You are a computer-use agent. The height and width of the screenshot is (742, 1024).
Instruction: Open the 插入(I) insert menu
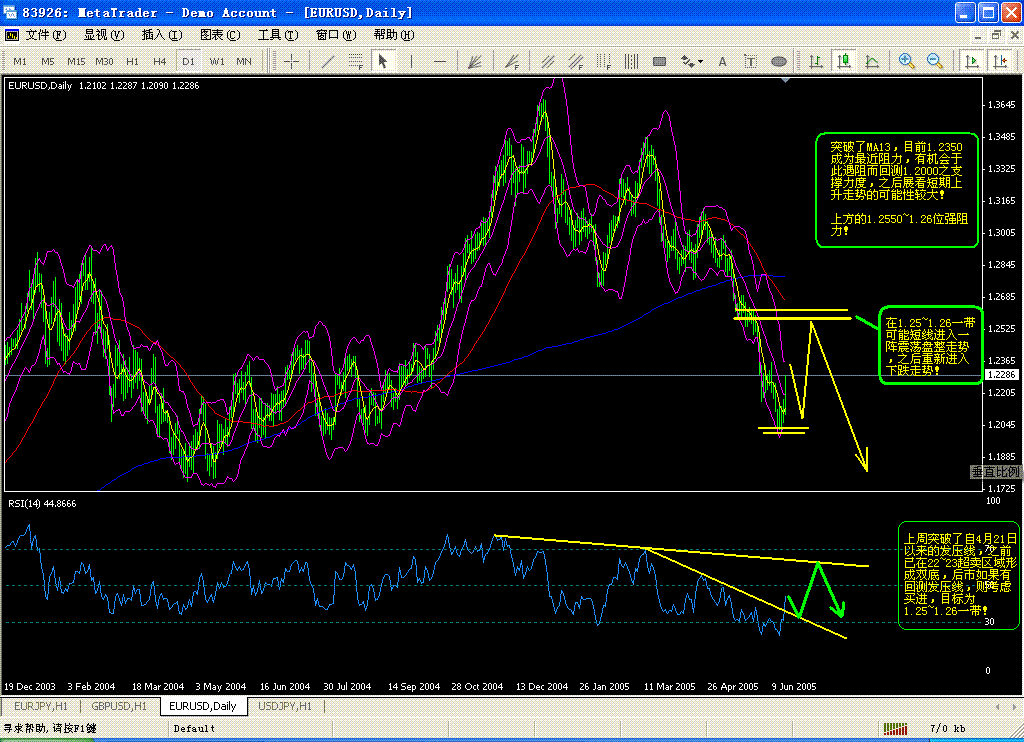(x=162, y=35)
